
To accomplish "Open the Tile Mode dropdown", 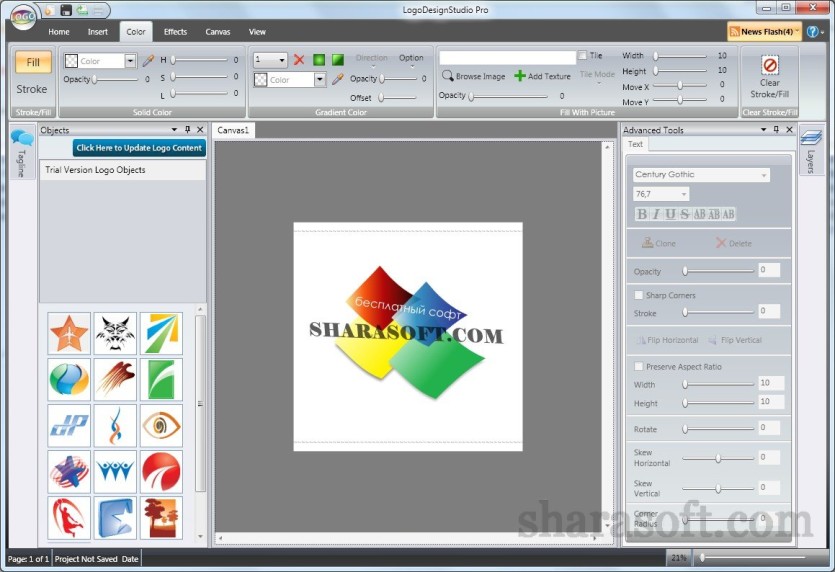I will (x=597, y=77).
